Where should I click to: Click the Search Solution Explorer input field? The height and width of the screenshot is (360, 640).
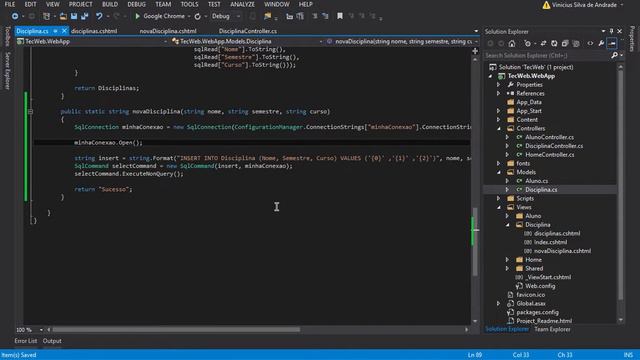tap(547, 55)
